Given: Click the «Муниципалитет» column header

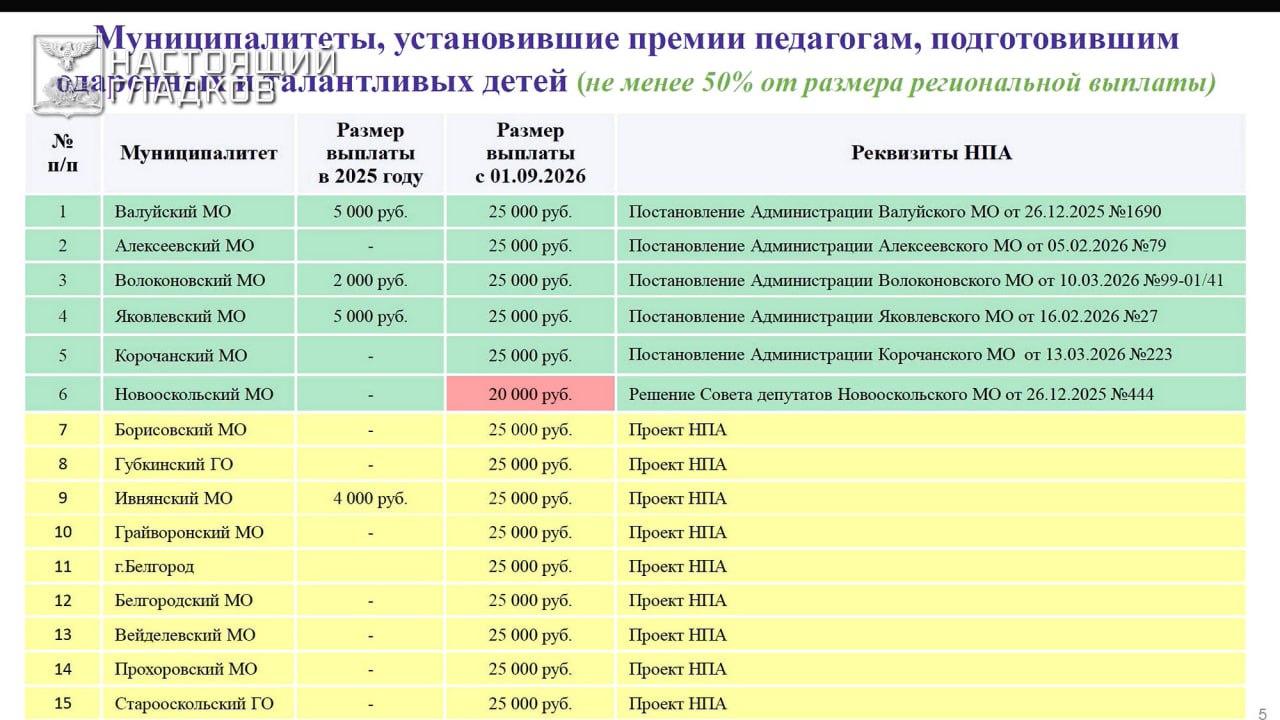Looking at the screenshot, I should (199, 153).
